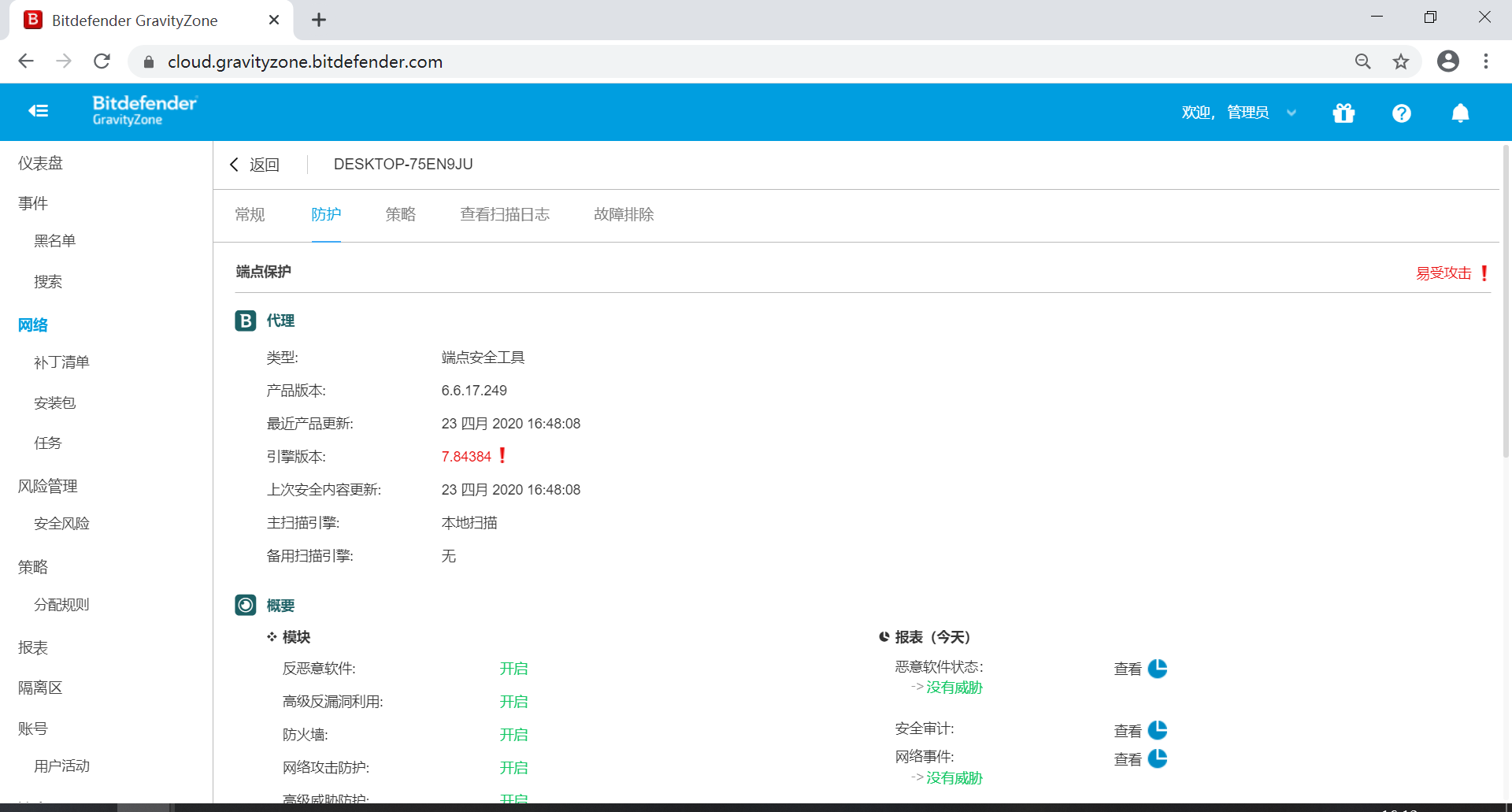The height and width of the screenshot is (812, 1512).
Task: Click 开启 status for 反恶意软件
Action: tap(513, 669)
